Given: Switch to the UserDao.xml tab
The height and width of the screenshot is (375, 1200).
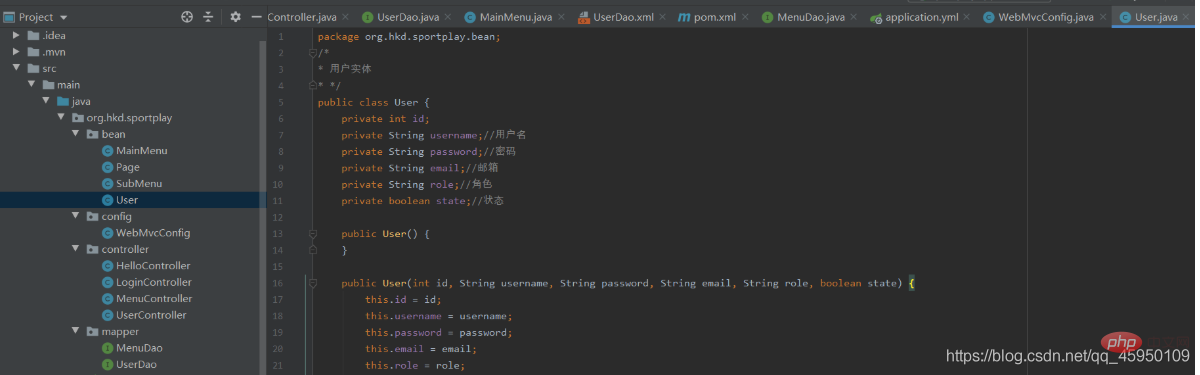Looking at the screenshot, I should click(623, 17).
